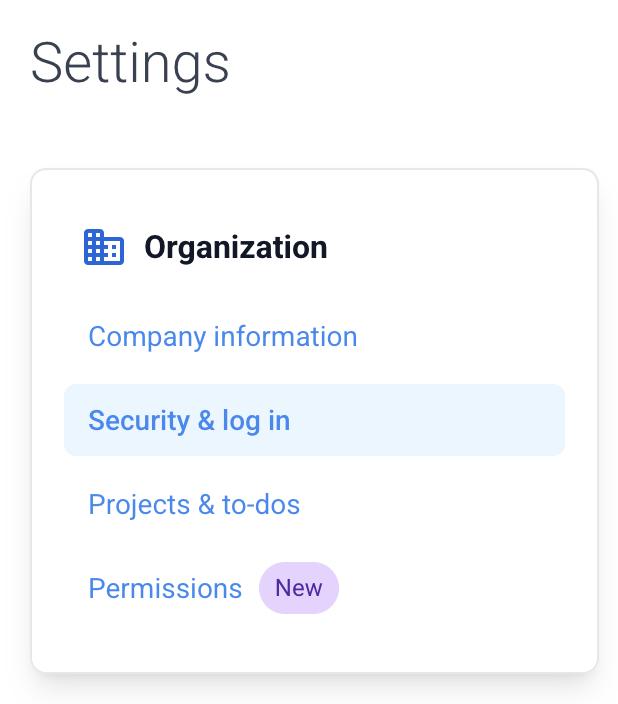Open Permissions marked as New
This screenshot has height=704, width=618.
[x=165, y=588]
